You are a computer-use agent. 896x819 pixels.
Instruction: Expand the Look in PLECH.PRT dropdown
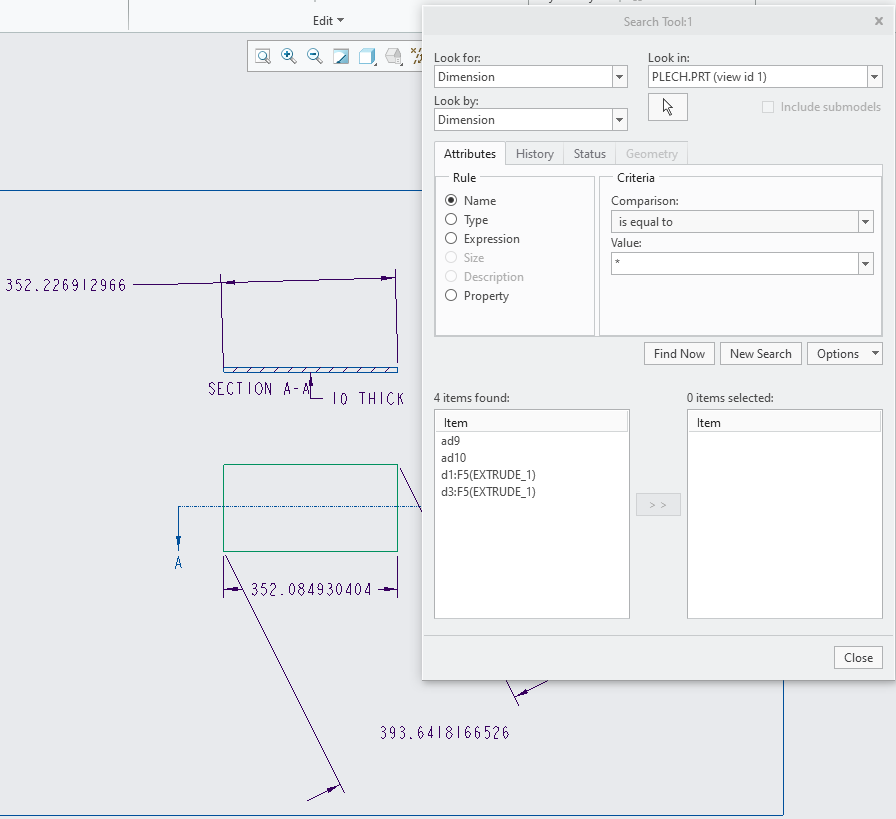(x=874, y=77)
